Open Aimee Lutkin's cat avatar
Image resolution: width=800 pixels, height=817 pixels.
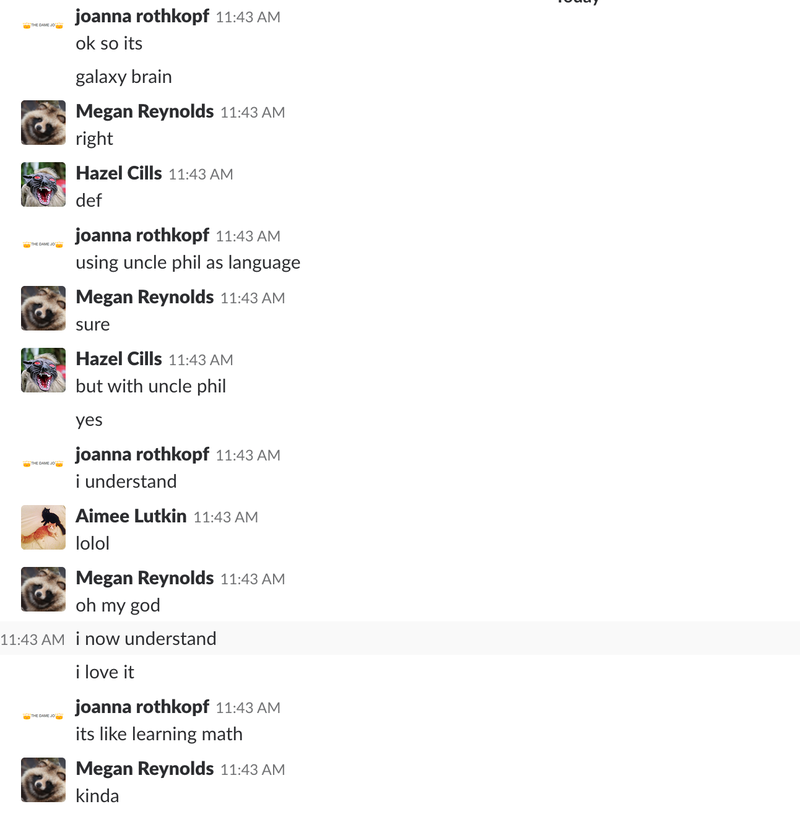[43, 527]
